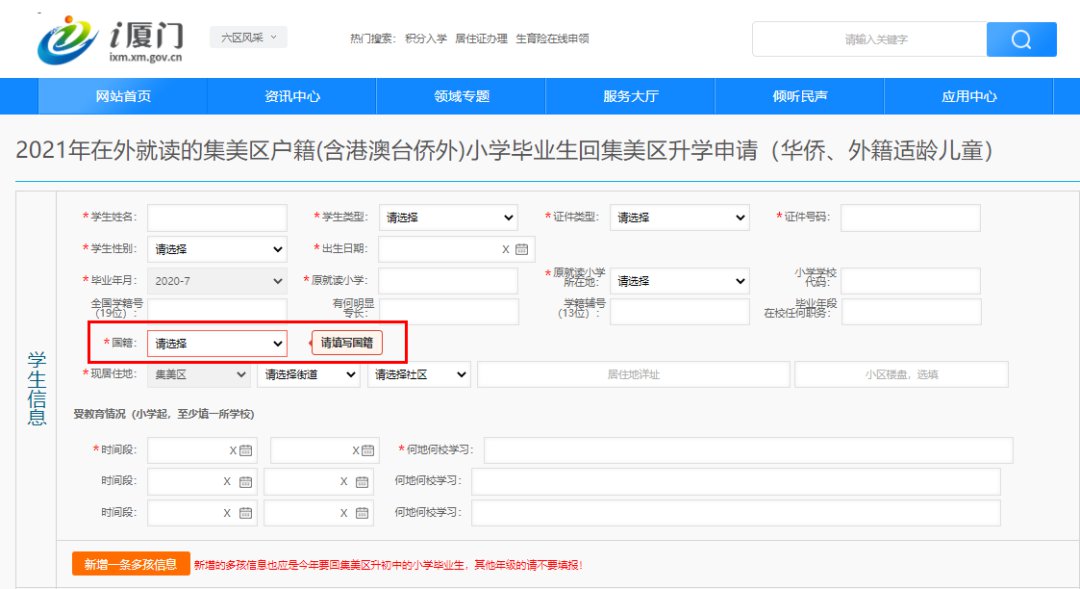1080x589 pixels.
Task: Clear the 出生日期 field with X
Action: tap(505, 250)
